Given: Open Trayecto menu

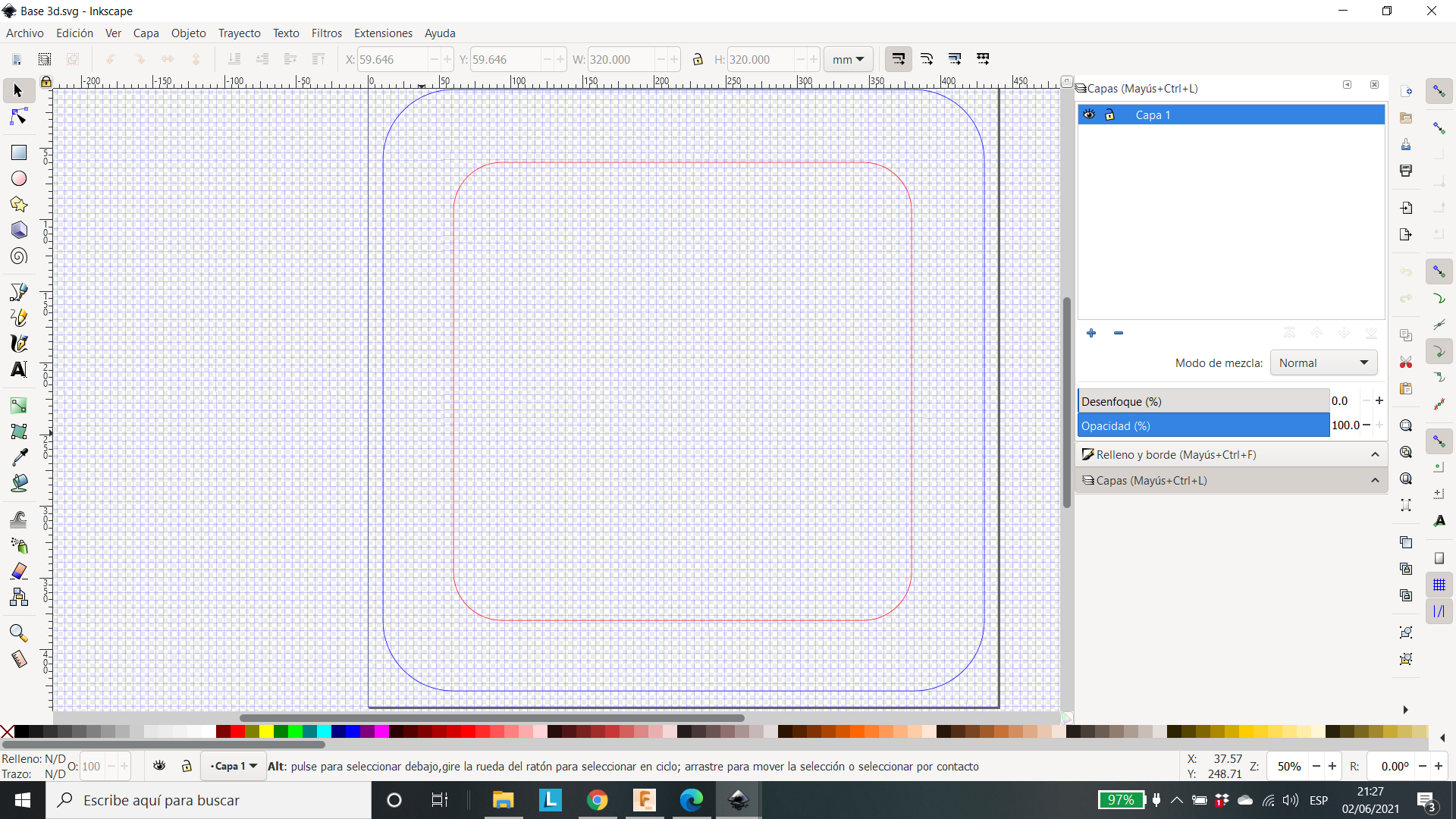Looking at the screenshot, I should pos(240,33).
